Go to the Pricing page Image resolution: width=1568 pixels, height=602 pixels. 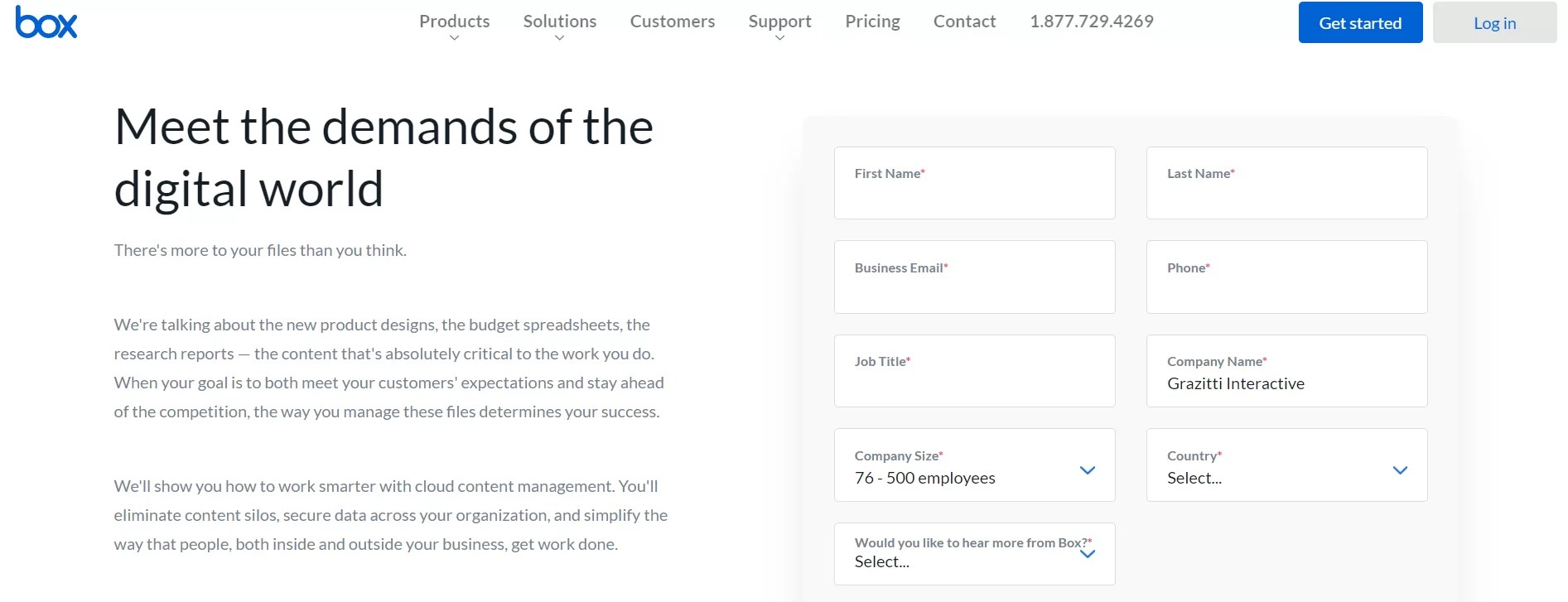coord(872,22)
